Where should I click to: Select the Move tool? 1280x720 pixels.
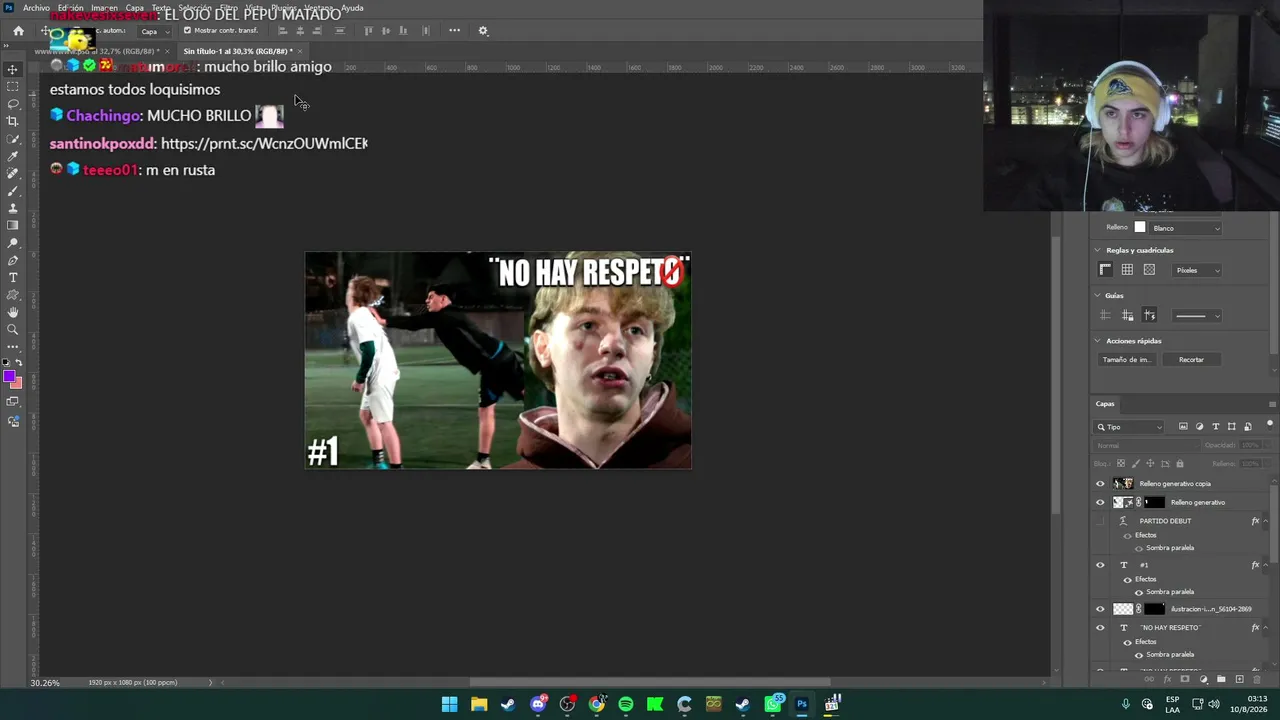tap(13, 69)
